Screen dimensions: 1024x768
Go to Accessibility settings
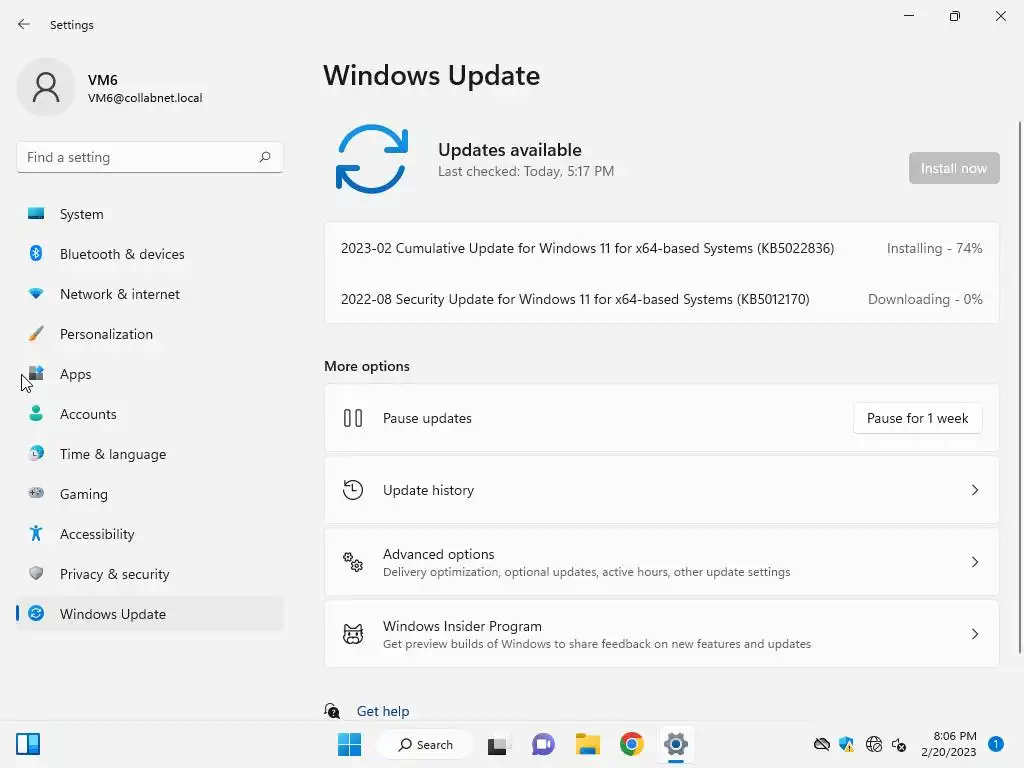(150, 534)
